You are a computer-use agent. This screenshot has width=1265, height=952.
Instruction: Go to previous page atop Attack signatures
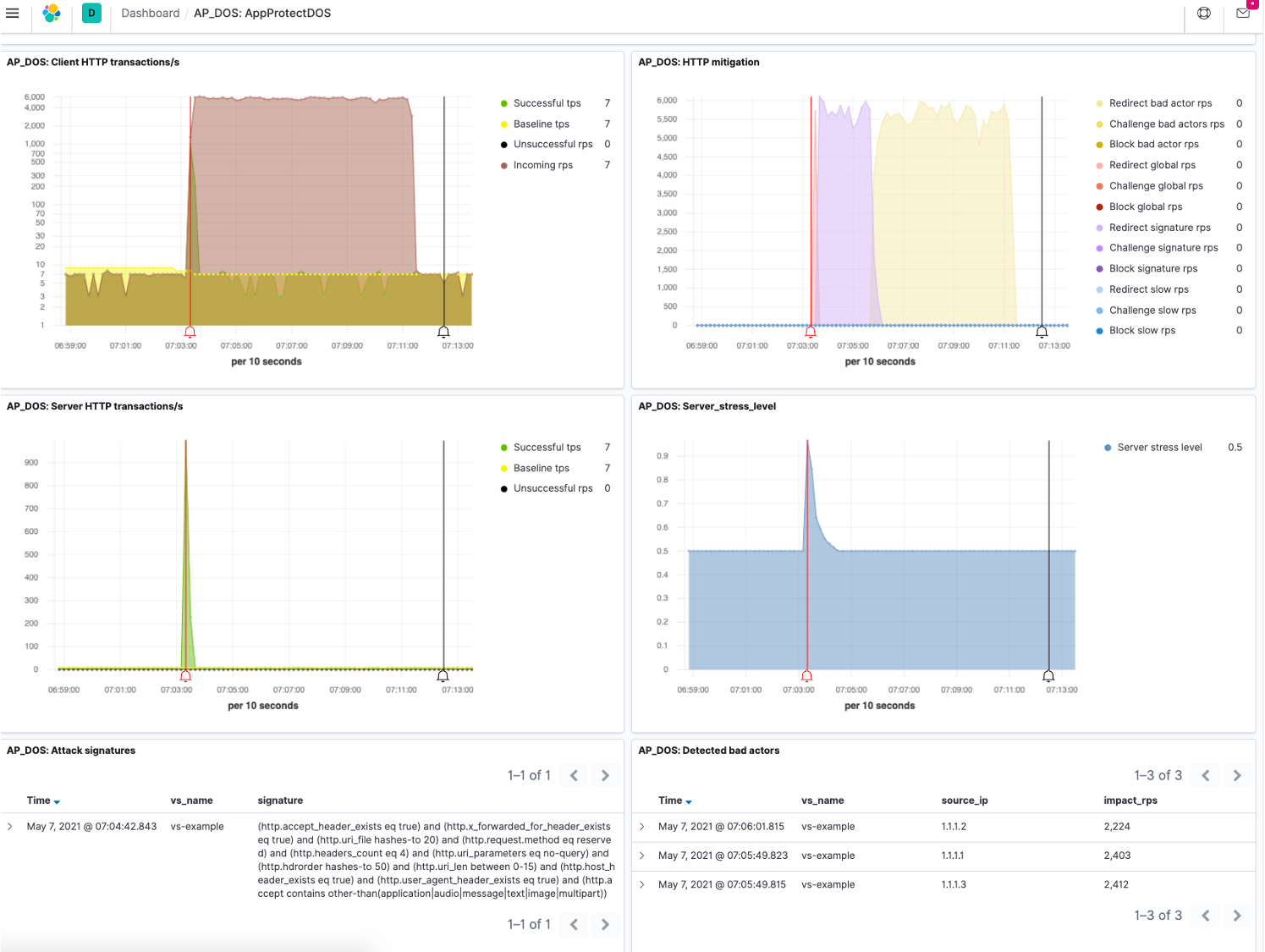(574, 775)
